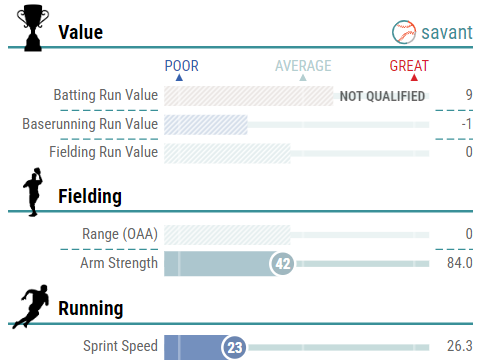This screenshot has height=363, width=482.
Task: Click the NOT QUALIFIED badge
Action: click(382, 96)
